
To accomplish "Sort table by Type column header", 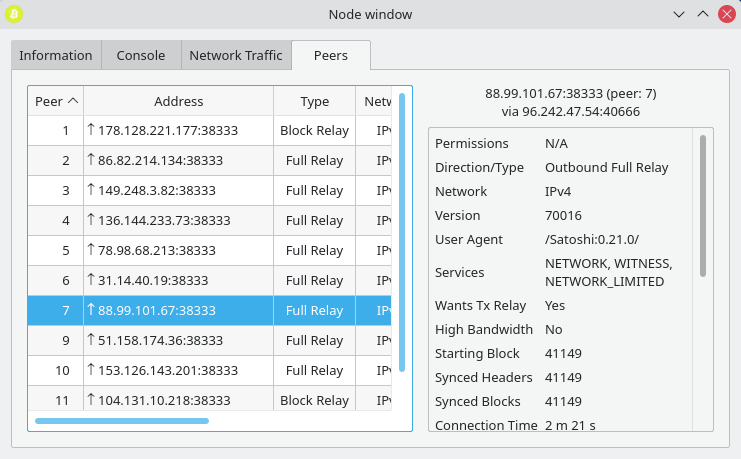I will [x=314, y=101].
